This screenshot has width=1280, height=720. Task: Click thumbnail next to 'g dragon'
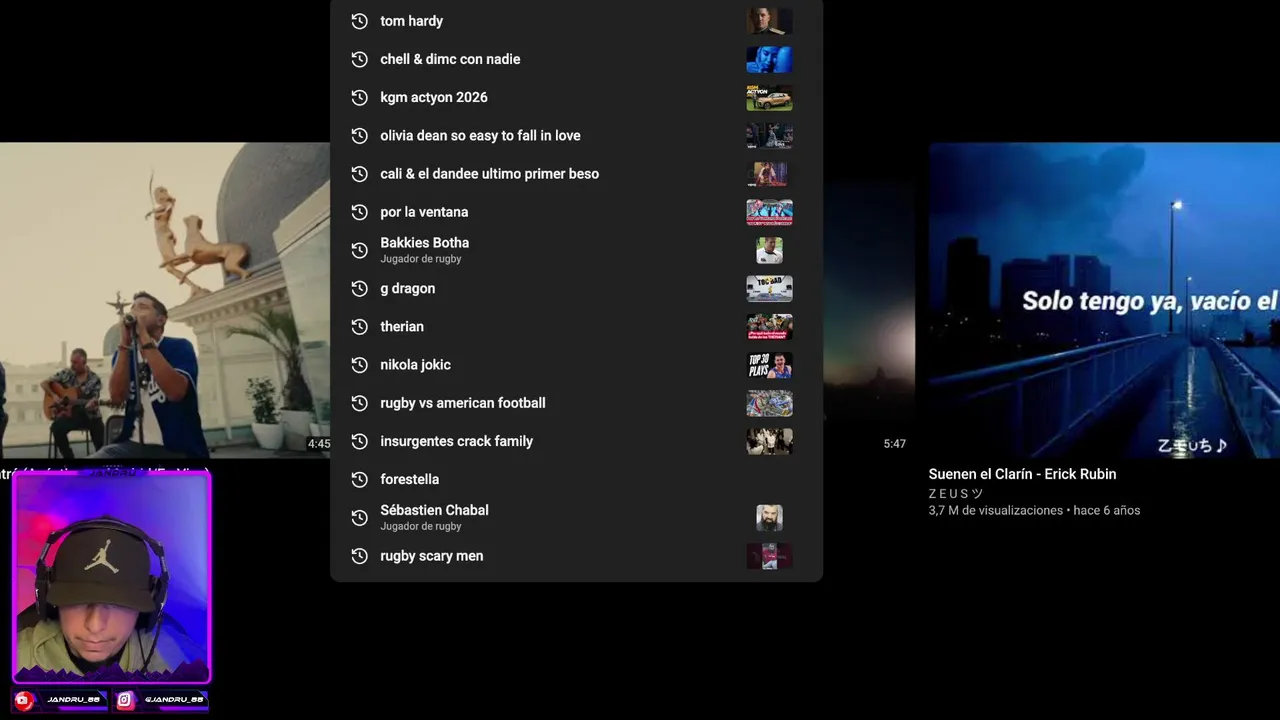769,288
